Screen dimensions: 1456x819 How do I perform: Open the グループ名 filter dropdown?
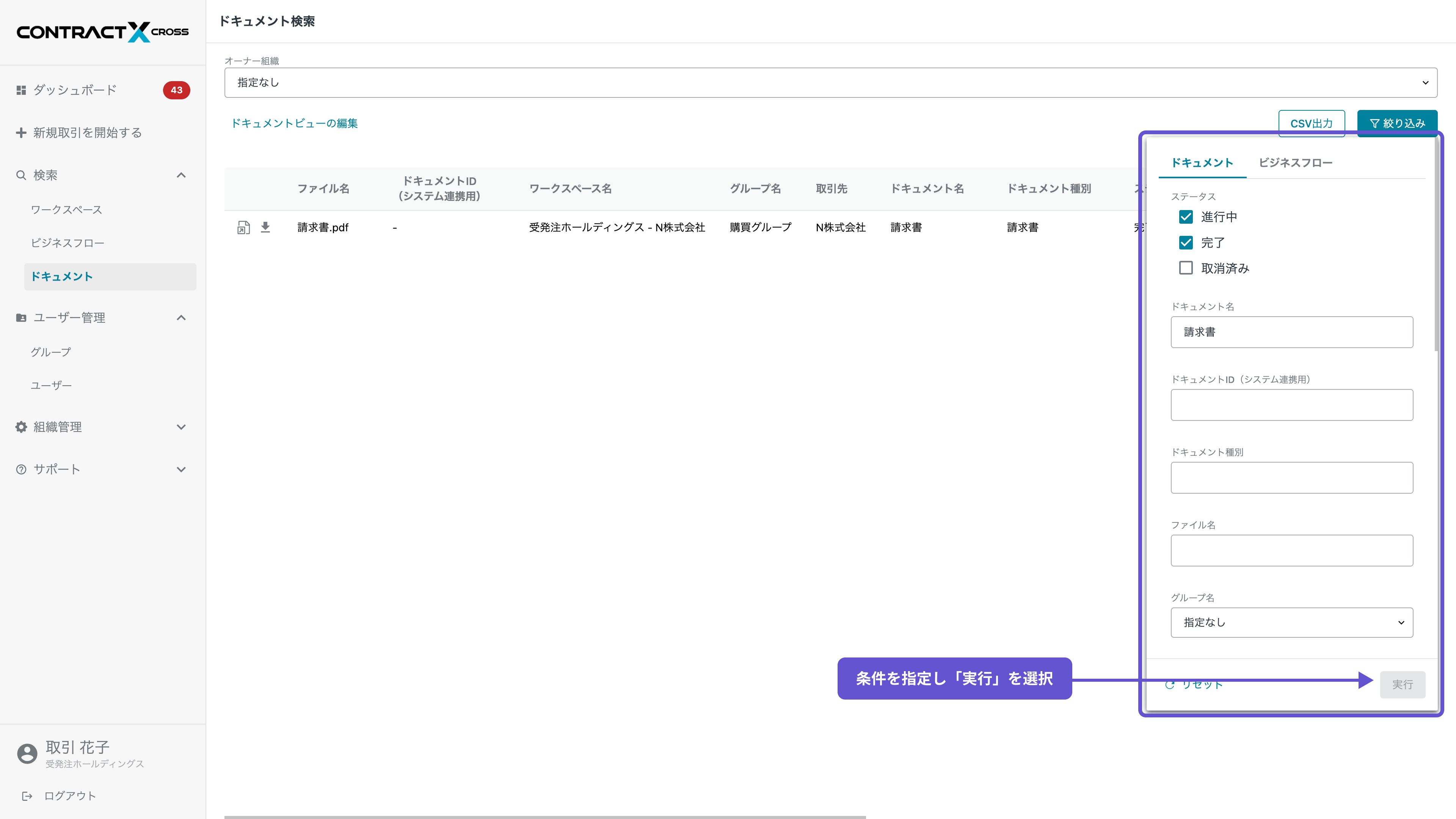pyautogui.click(x=1291, y=622)
